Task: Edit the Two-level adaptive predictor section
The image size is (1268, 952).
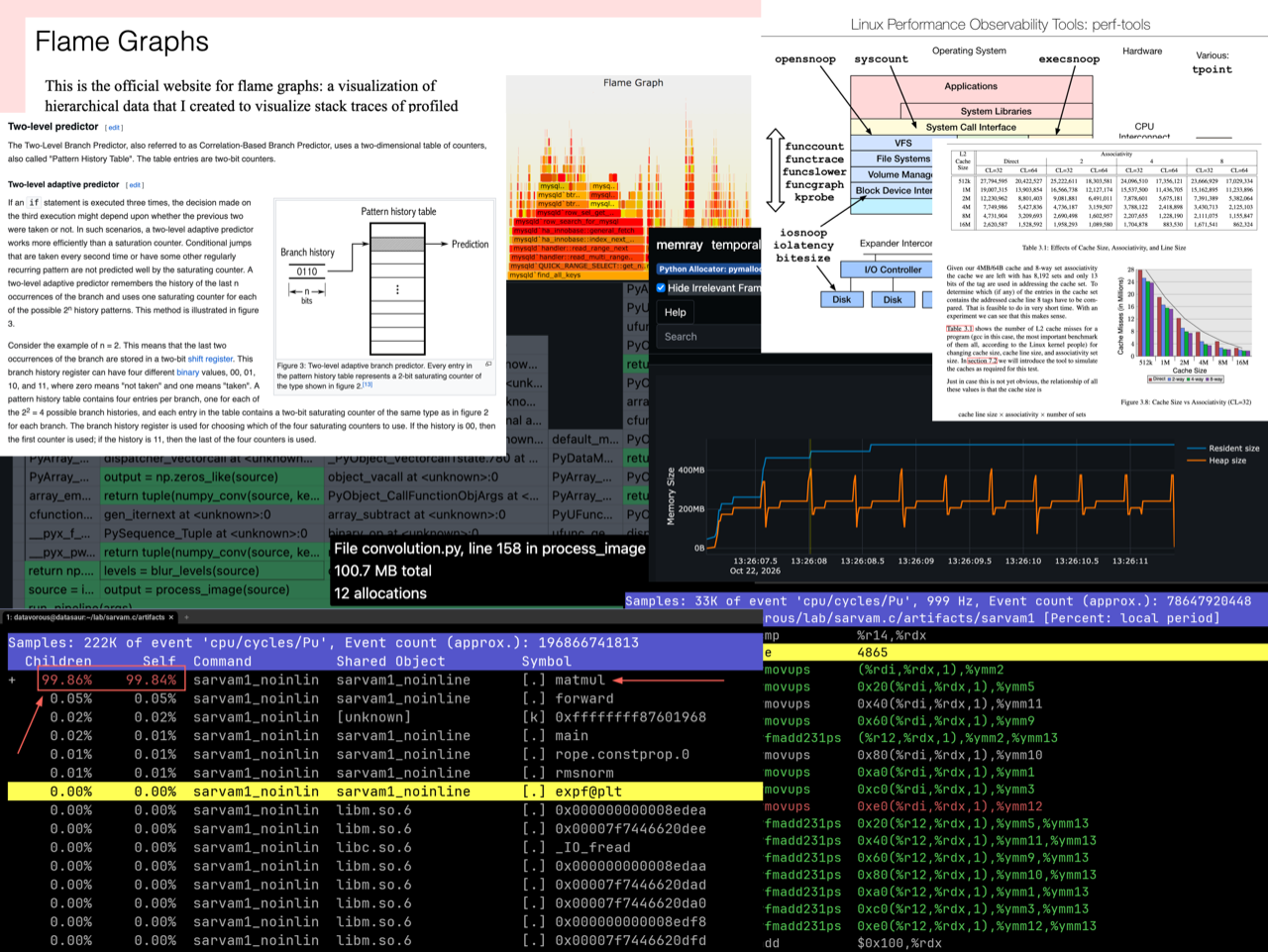Action: click(x=135, y=185)
